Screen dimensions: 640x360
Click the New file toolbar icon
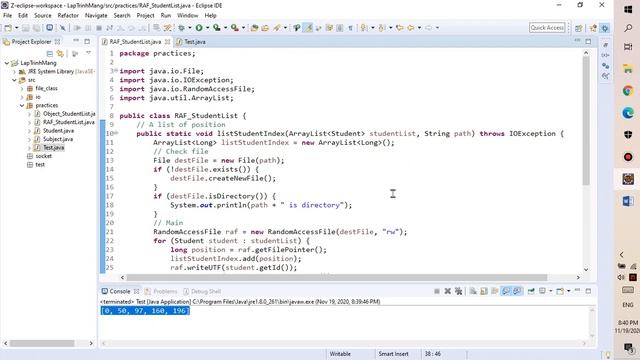[x=8, y=28]
